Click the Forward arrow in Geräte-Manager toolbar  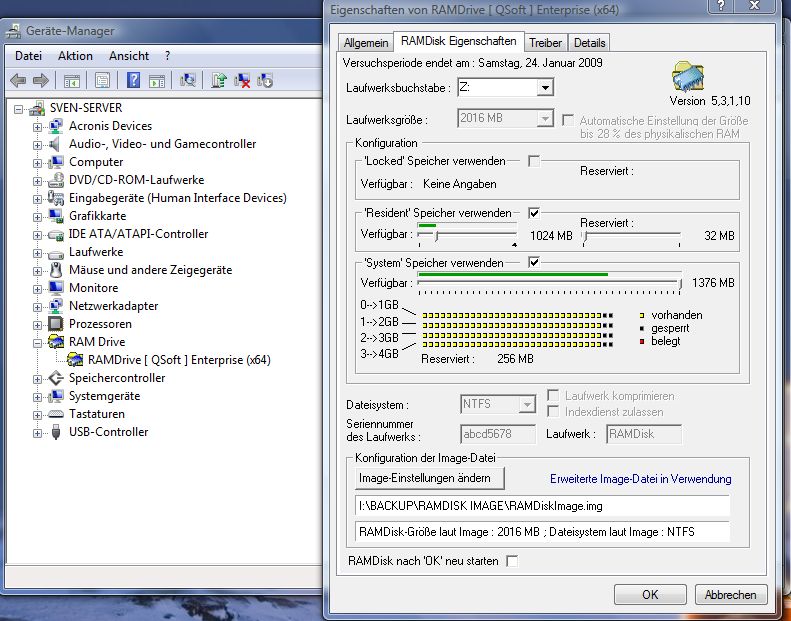coord(41,80)
